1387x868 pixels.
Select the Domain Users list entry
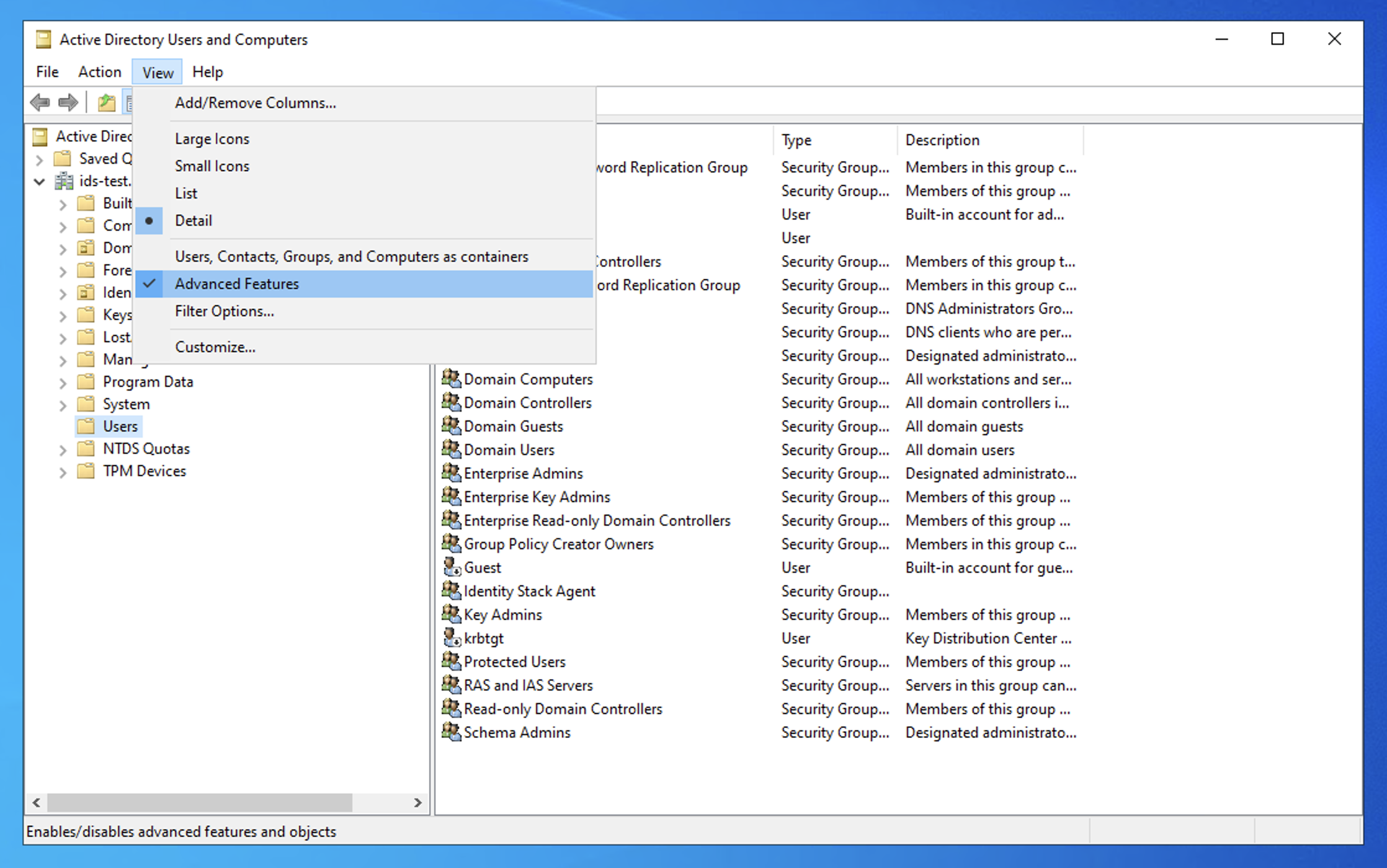pos(509,449)
